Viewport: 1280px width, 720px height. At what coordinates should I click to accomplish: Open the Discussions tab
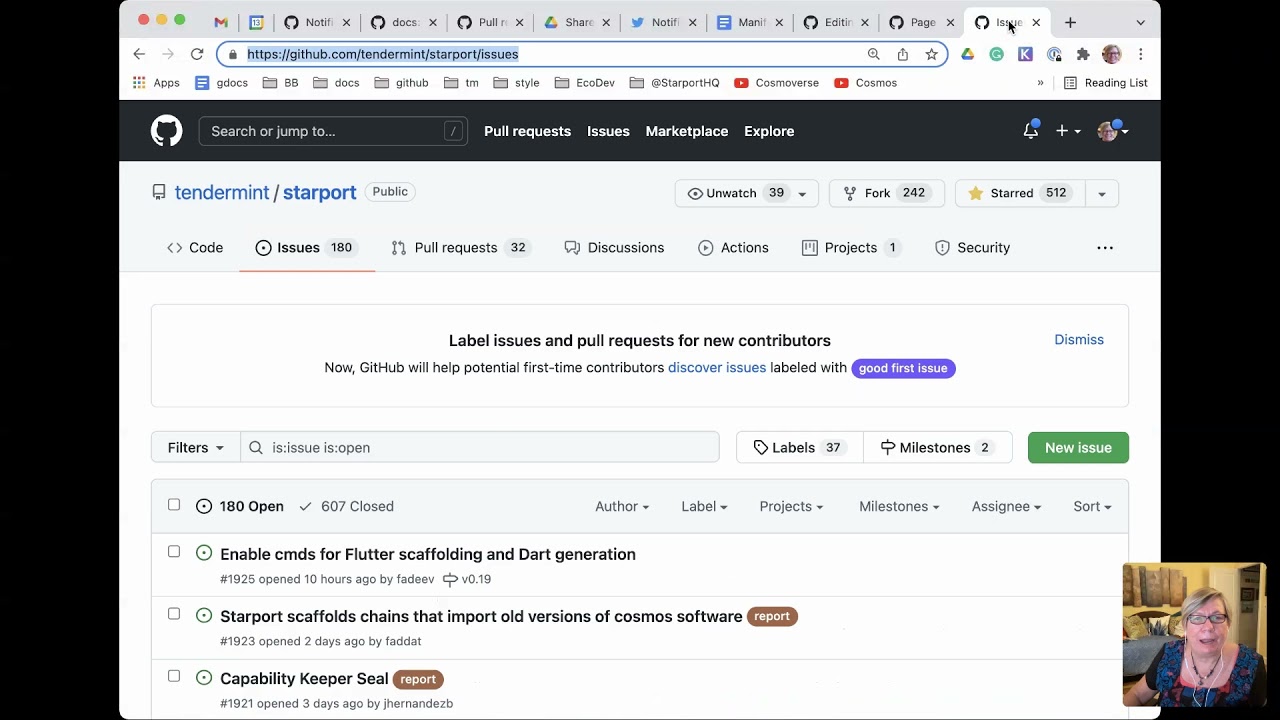pyautogui.click(x=614, y=248)
